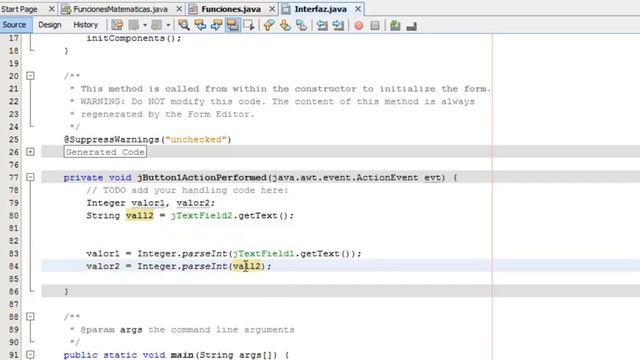The width and height of the screenshot is (640, 360).
Task: Jump to previous bookmark icon
Action: 269,25
